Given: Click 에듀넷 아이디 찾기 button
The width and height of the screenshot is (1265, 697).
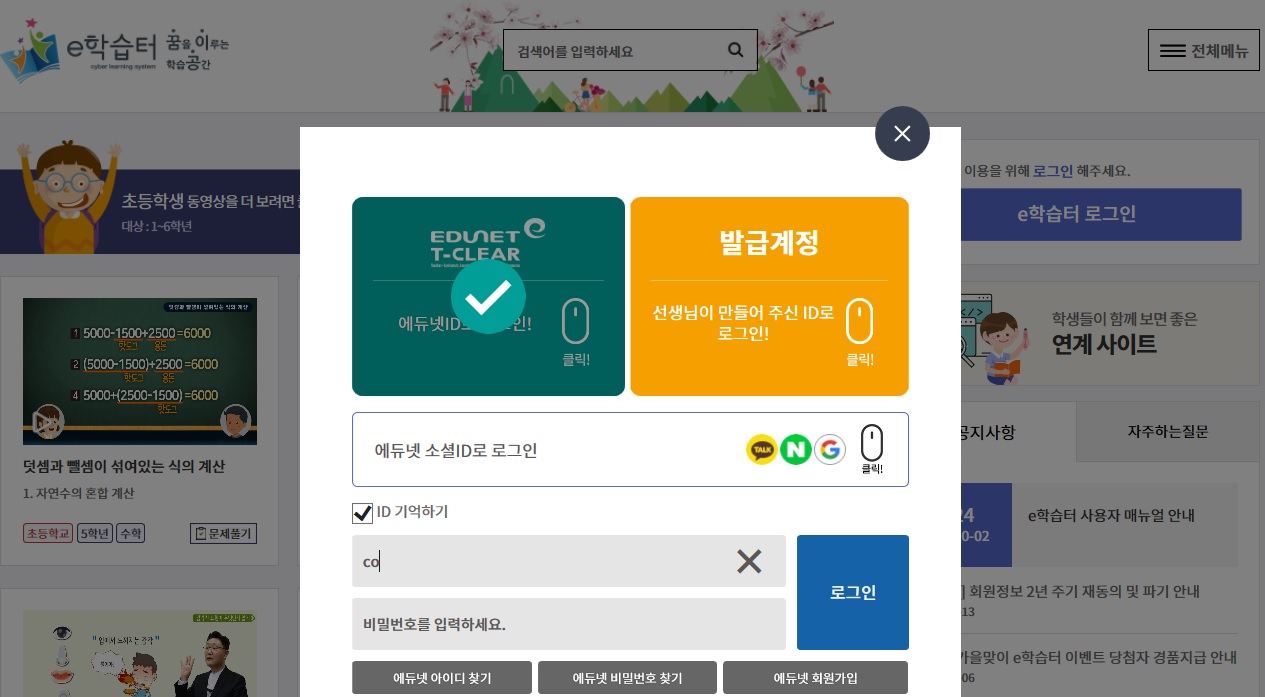Looking at the screenshot, I should click(442, 678).
